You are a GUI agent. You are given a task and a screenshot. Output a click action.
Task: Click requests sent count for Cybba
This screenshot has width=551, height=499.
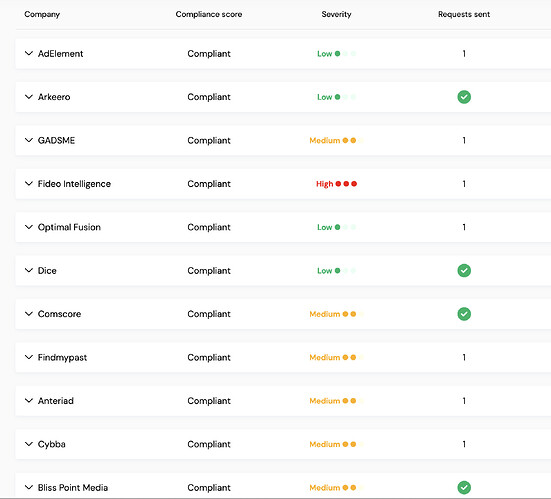464,444
